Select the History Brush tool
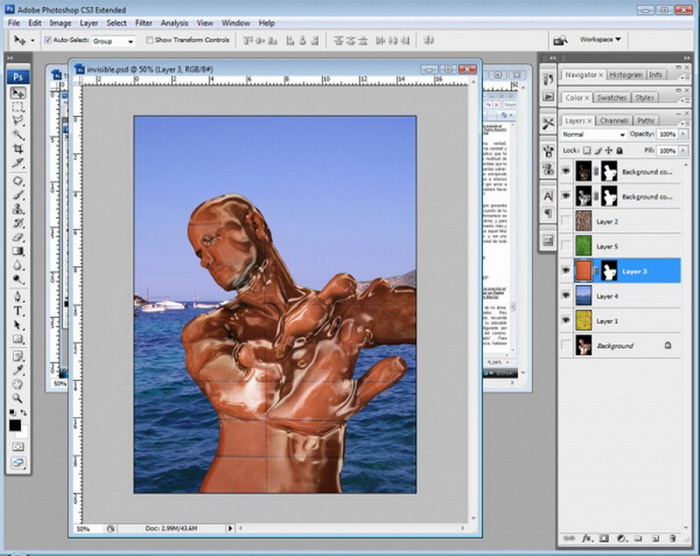The height and width of the screenshot is (556, 700). tap(18, 223)
